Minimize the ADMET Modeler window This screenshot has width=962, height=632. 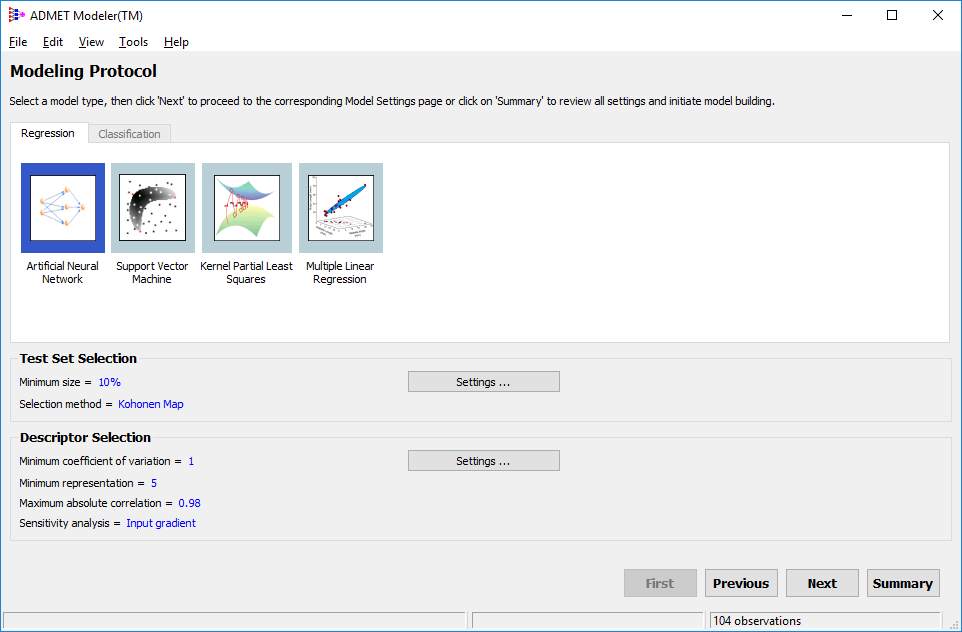point(847,15)
